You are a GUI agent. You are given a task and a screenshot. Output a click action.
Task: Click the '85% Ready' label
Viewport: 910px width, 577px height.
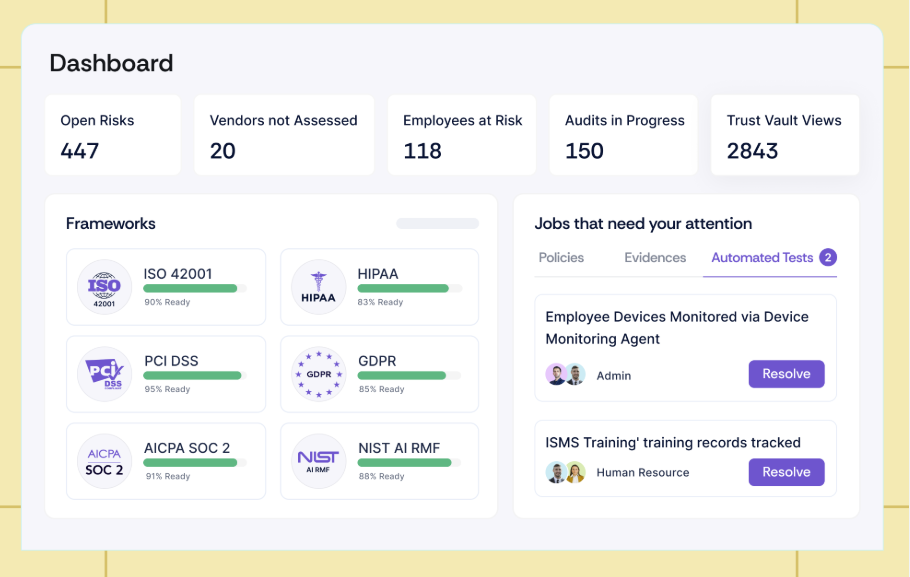coord(381,390)
